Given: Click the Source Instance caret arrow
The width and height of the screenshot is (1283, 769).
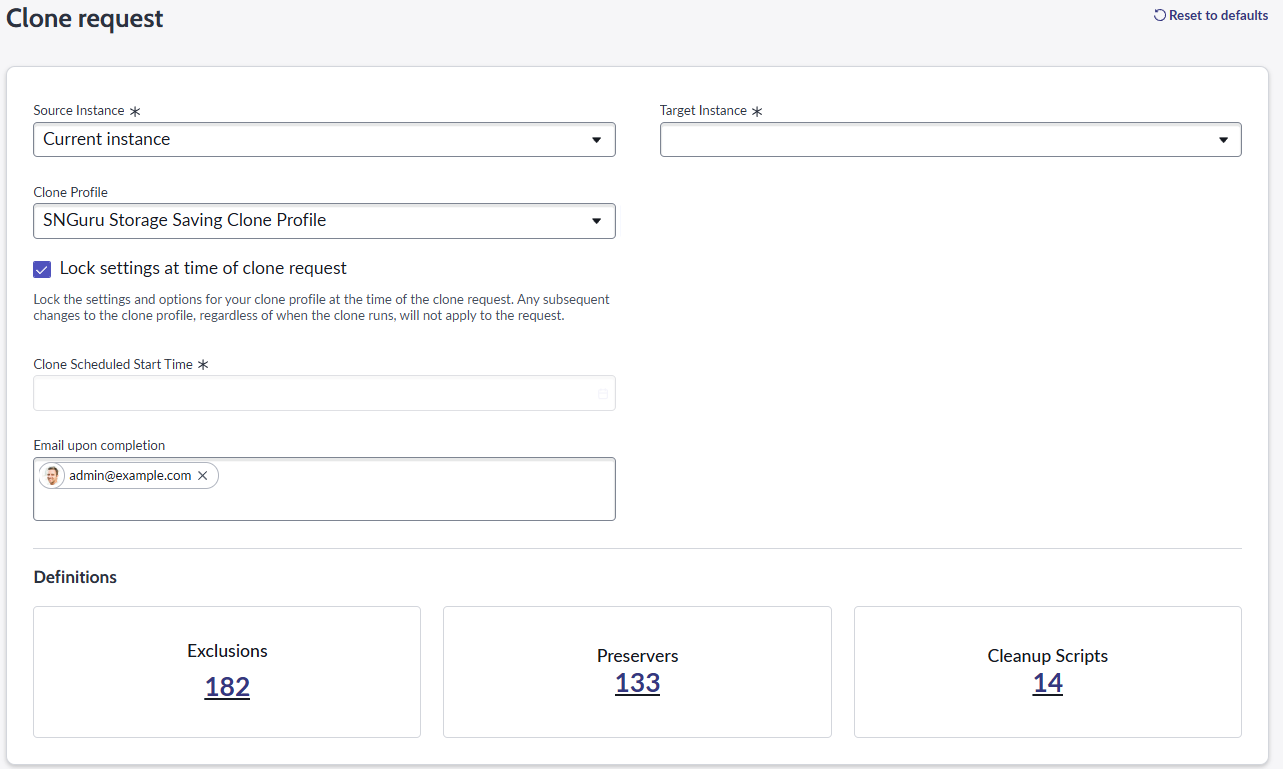Looking at the screenshot, I should [x=596, y=140].
